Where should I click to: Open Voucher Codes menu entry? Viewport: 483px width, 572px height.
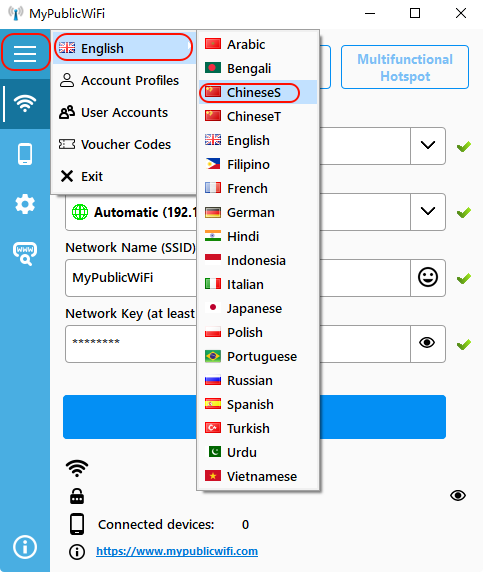coord(124,144)
